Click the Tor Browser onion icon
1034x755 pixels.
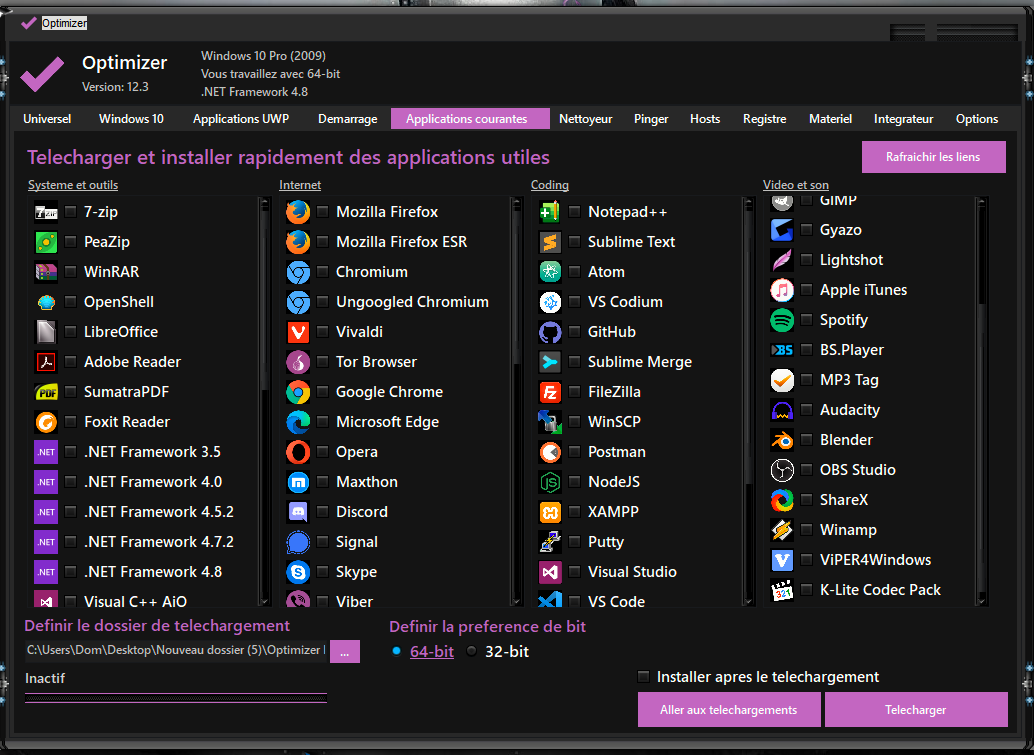(298, 362)
